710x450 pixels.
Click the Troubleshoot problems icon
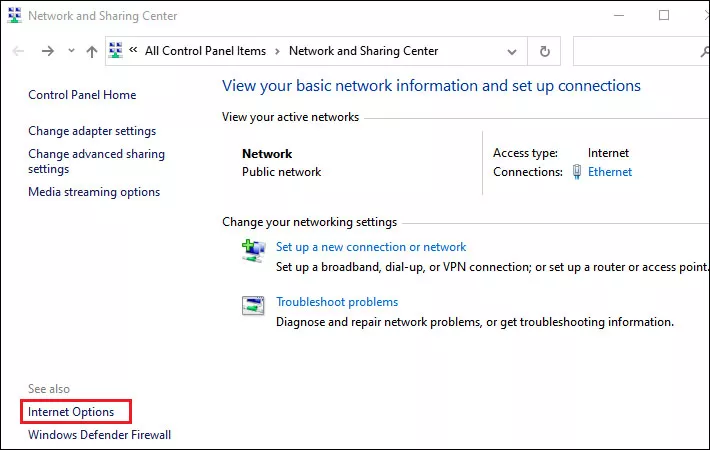pos(253,306)
